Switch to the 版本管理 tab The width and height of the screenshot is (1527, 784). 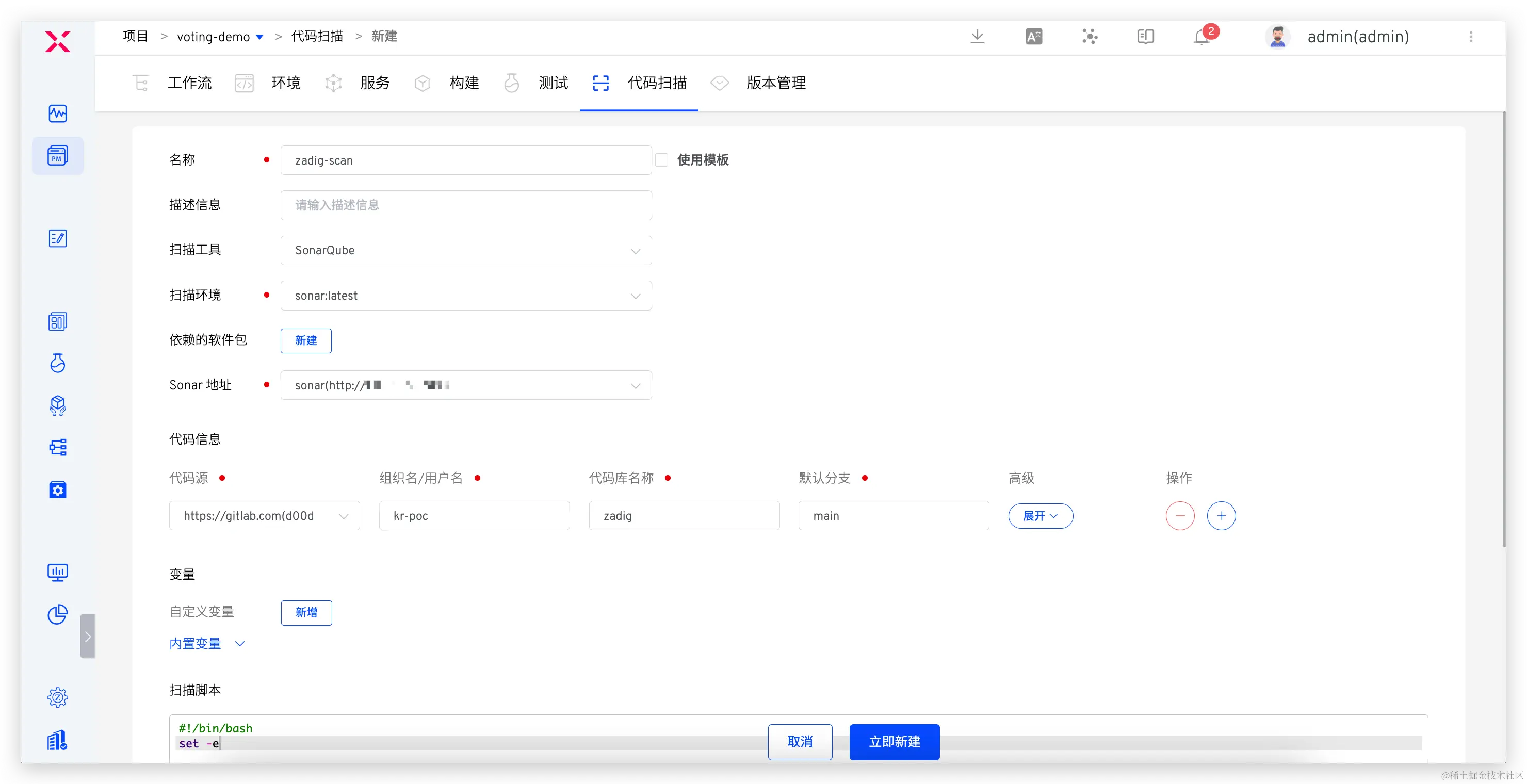[775, 83]
